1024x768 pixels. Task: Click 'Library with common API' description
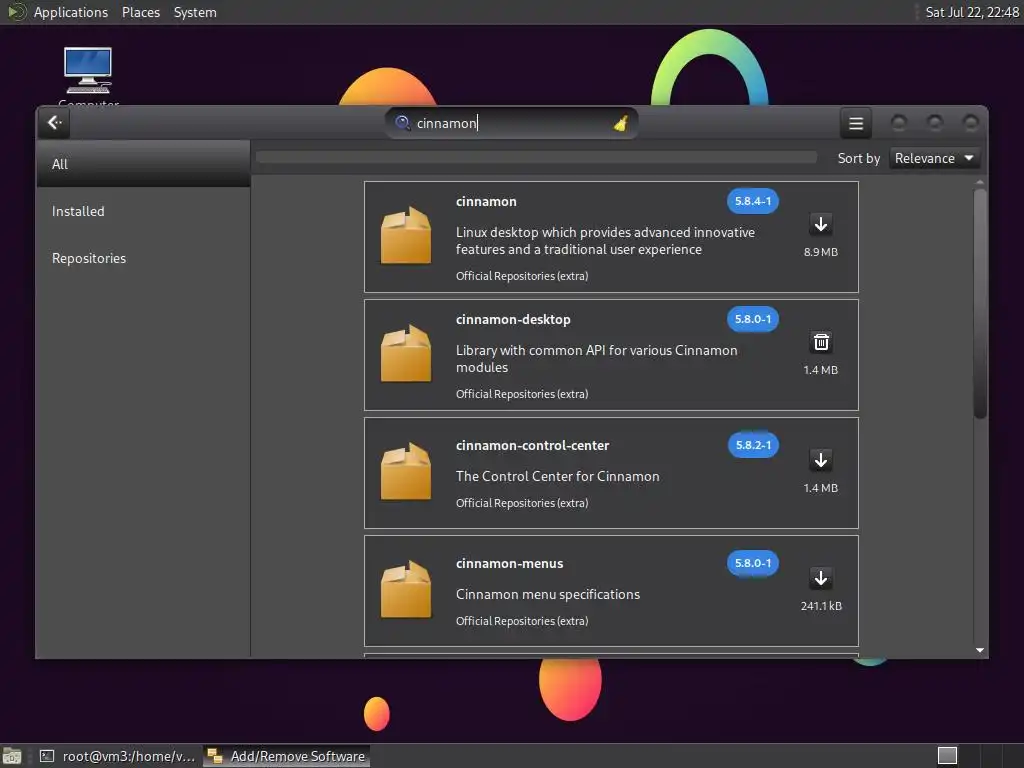[596, 359]
